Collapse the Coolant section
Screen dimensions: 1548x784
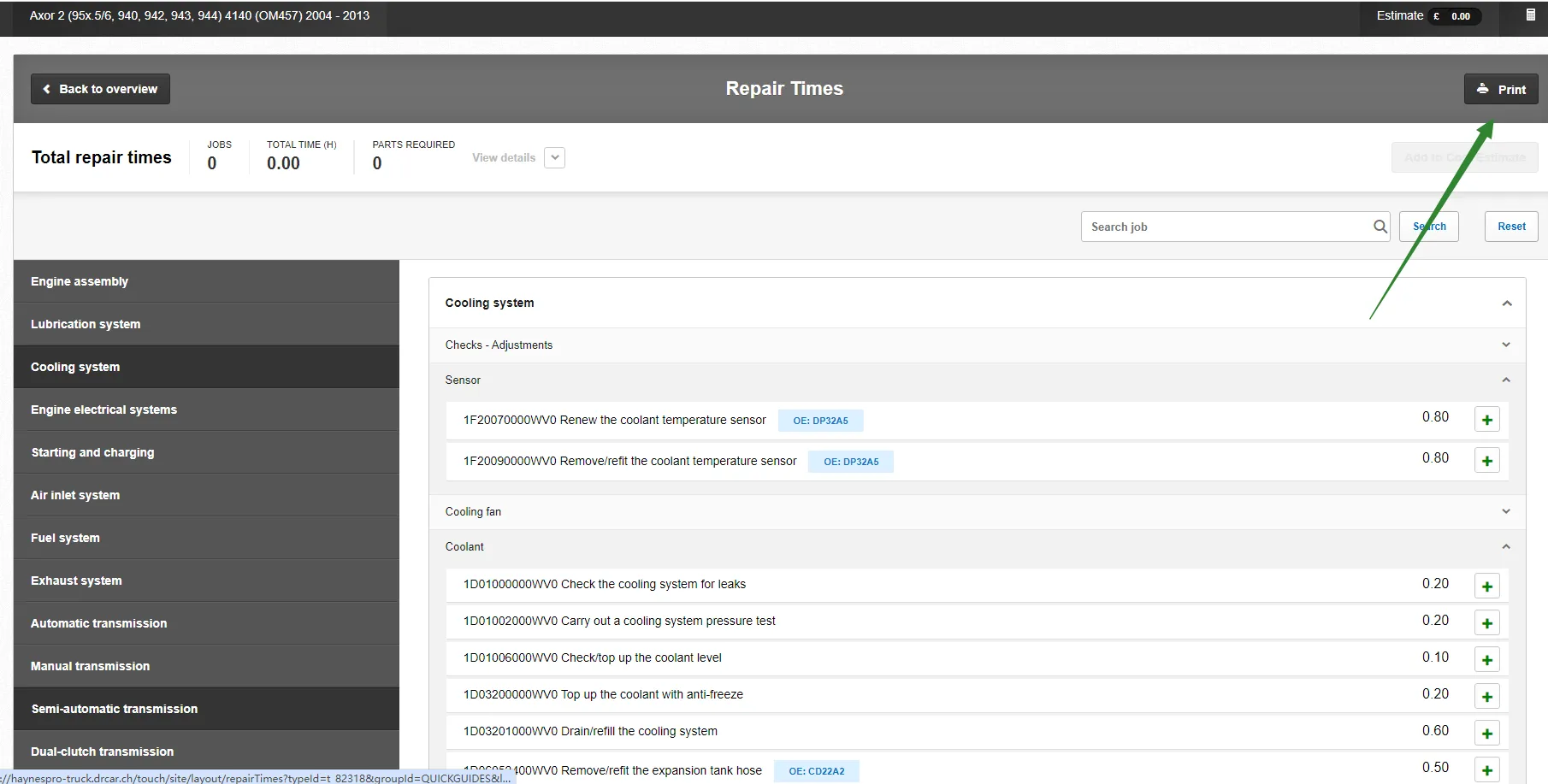977,546
